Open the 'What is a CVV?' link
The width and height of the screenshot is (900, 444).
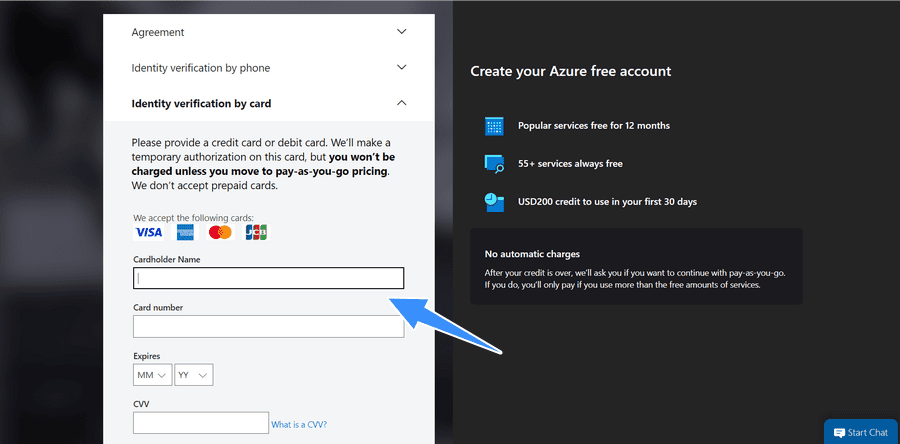[x=299, y=424]
